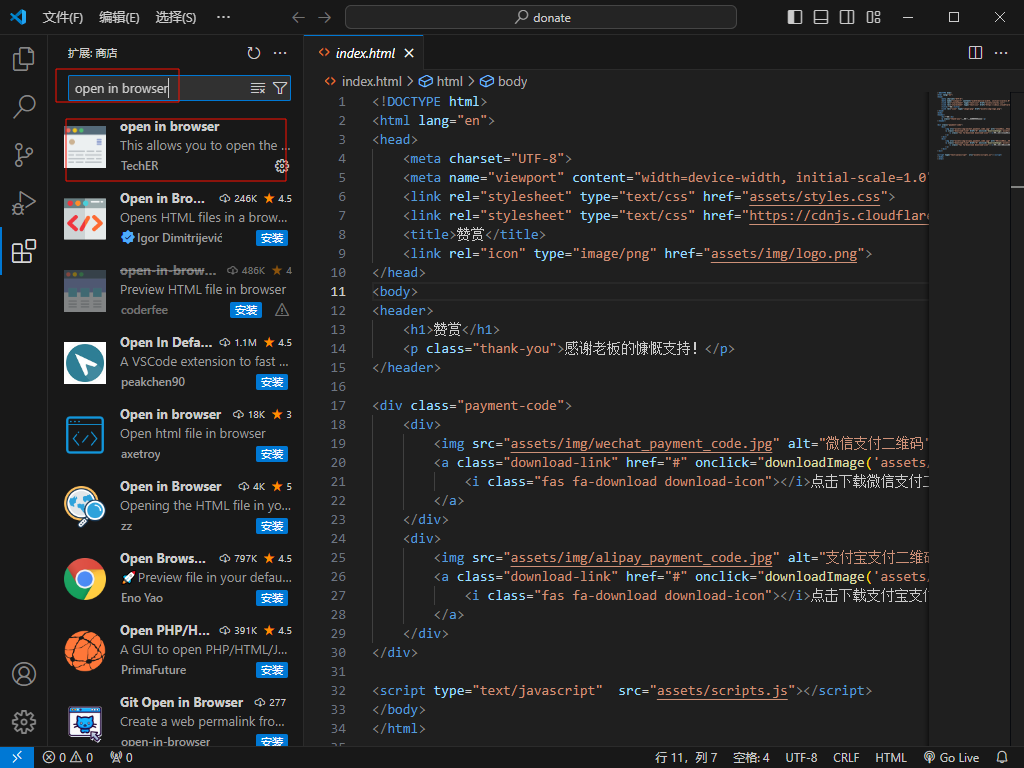
Task: Start Go Live server
Action: tap(952, 758)
